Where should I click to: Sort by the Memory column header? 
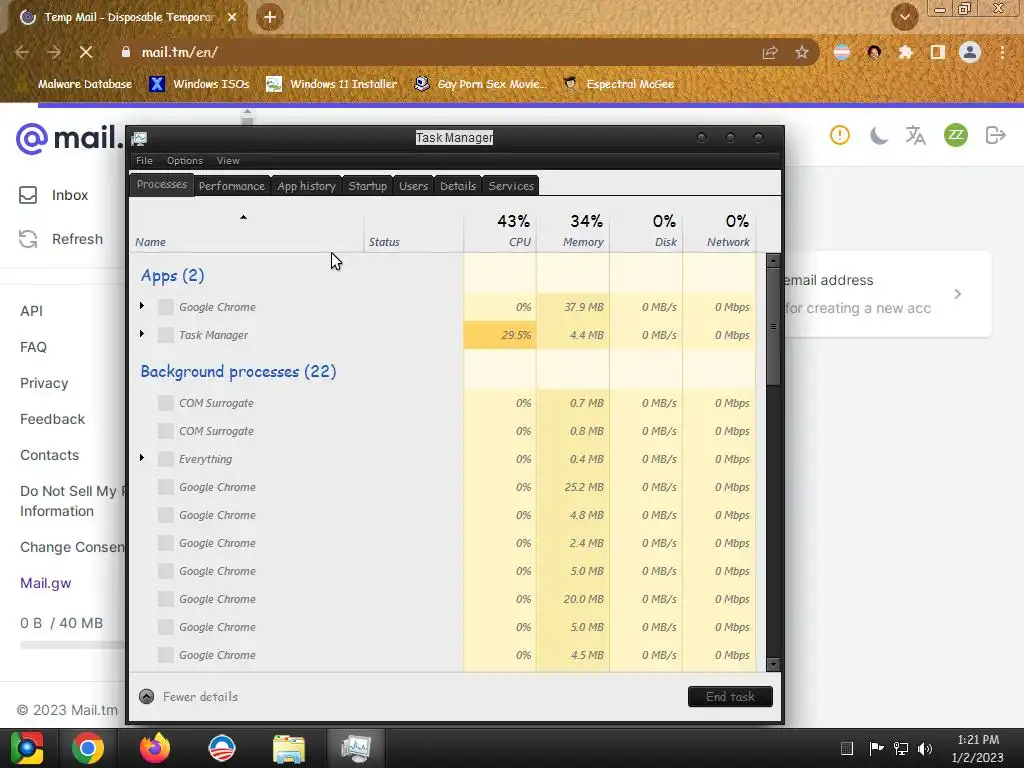(x=573, y=231)
